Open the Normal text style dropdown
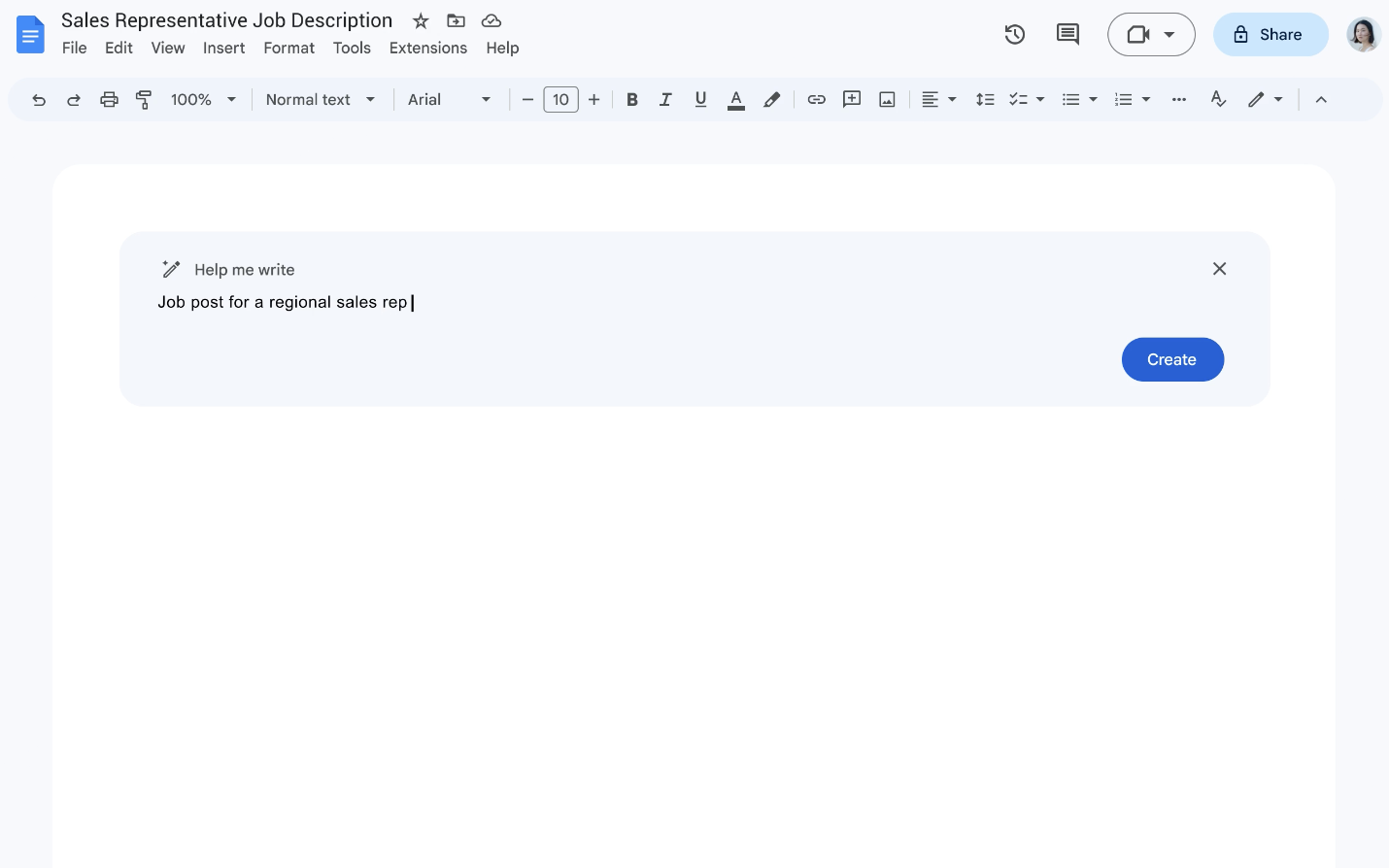This screenshot has width=1389, height=868. tap(321, 100)
